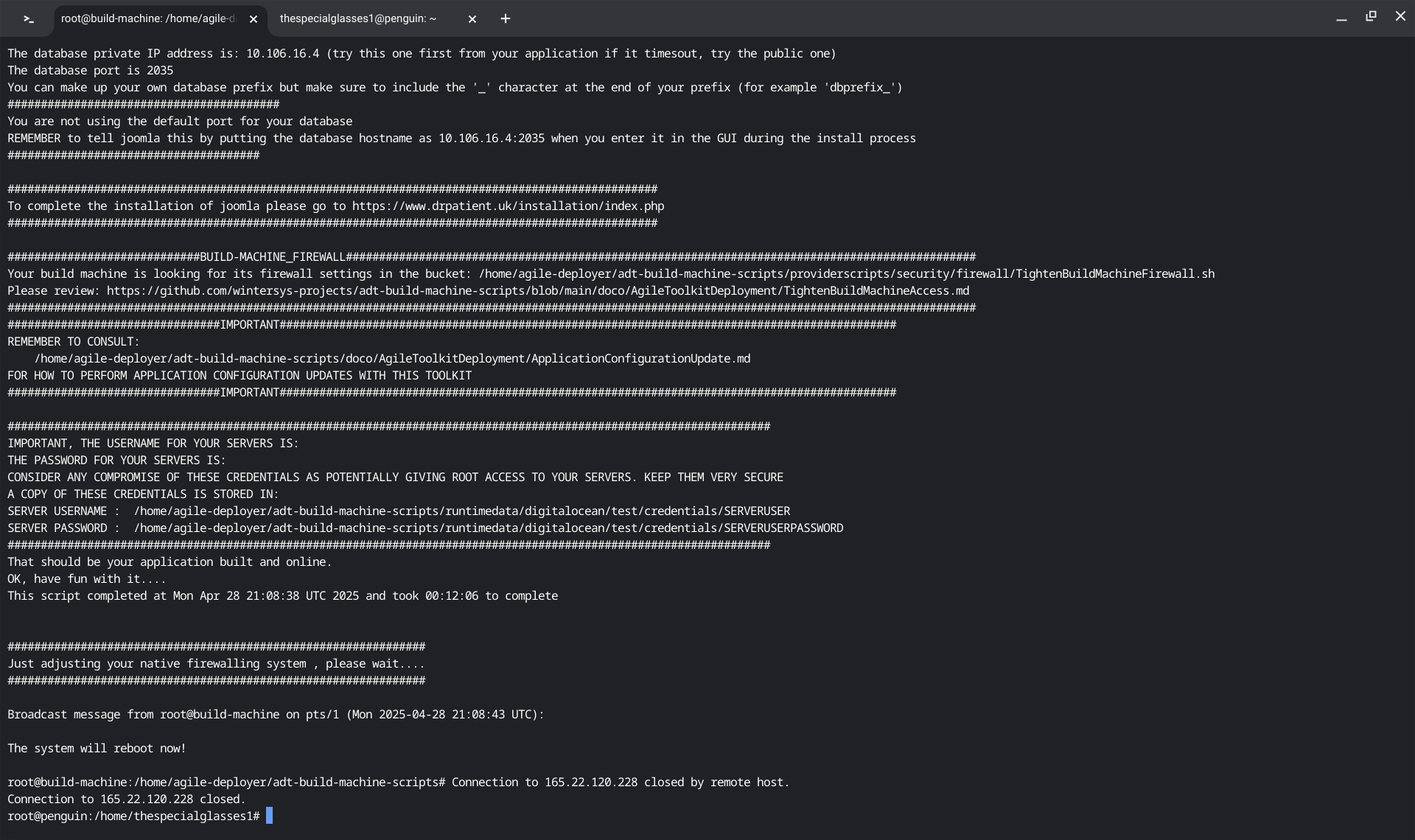Viewport: 1415px width, 840px height.
Task: Close the terminal window
Action: pos(1400,16)
